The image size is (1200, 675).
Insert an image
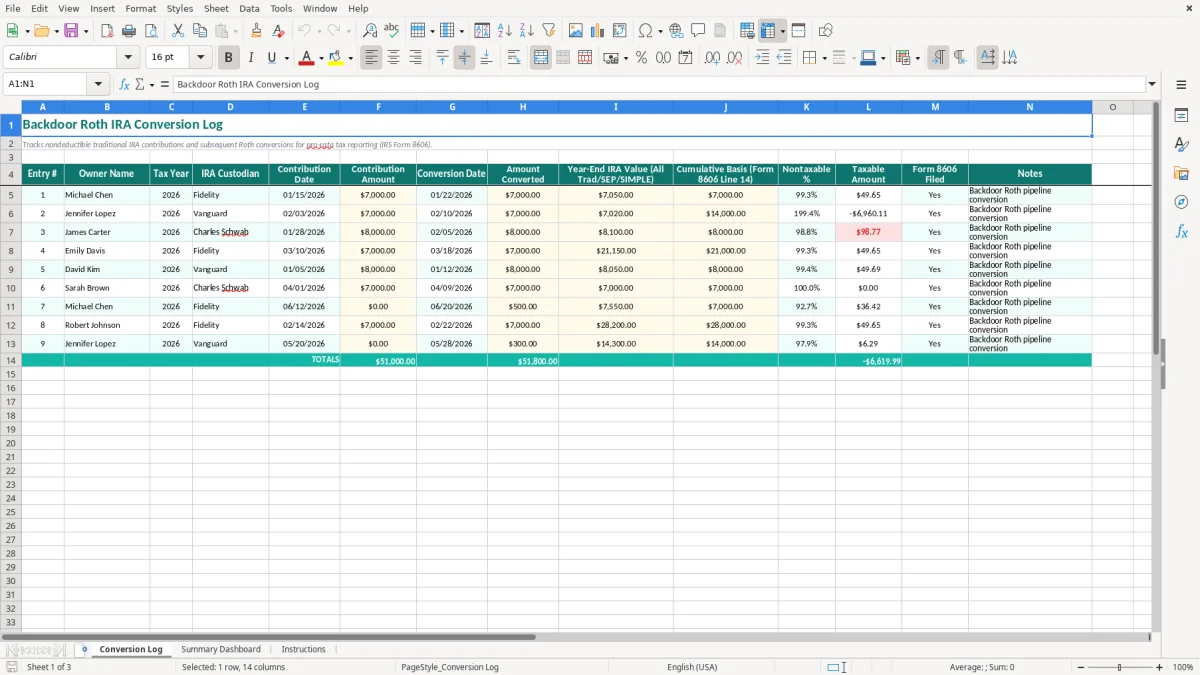click(576, 31)
